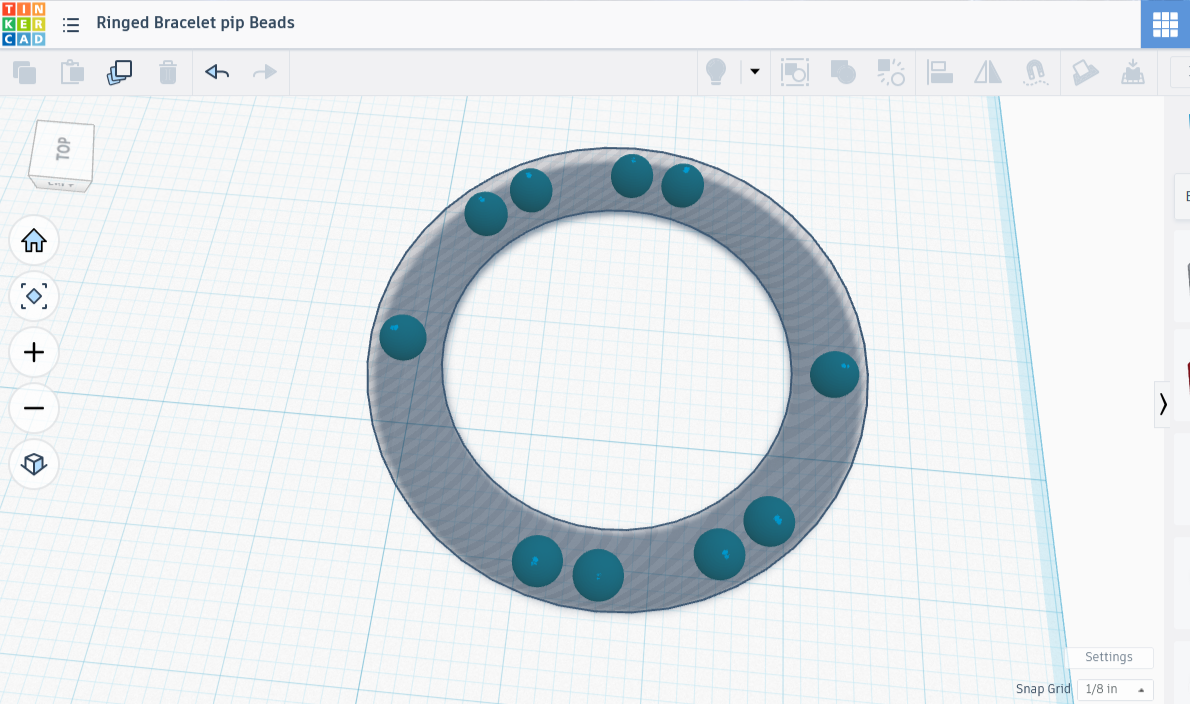Open the Snap Grid 1/8 in dropdown

coord(1115,689)
